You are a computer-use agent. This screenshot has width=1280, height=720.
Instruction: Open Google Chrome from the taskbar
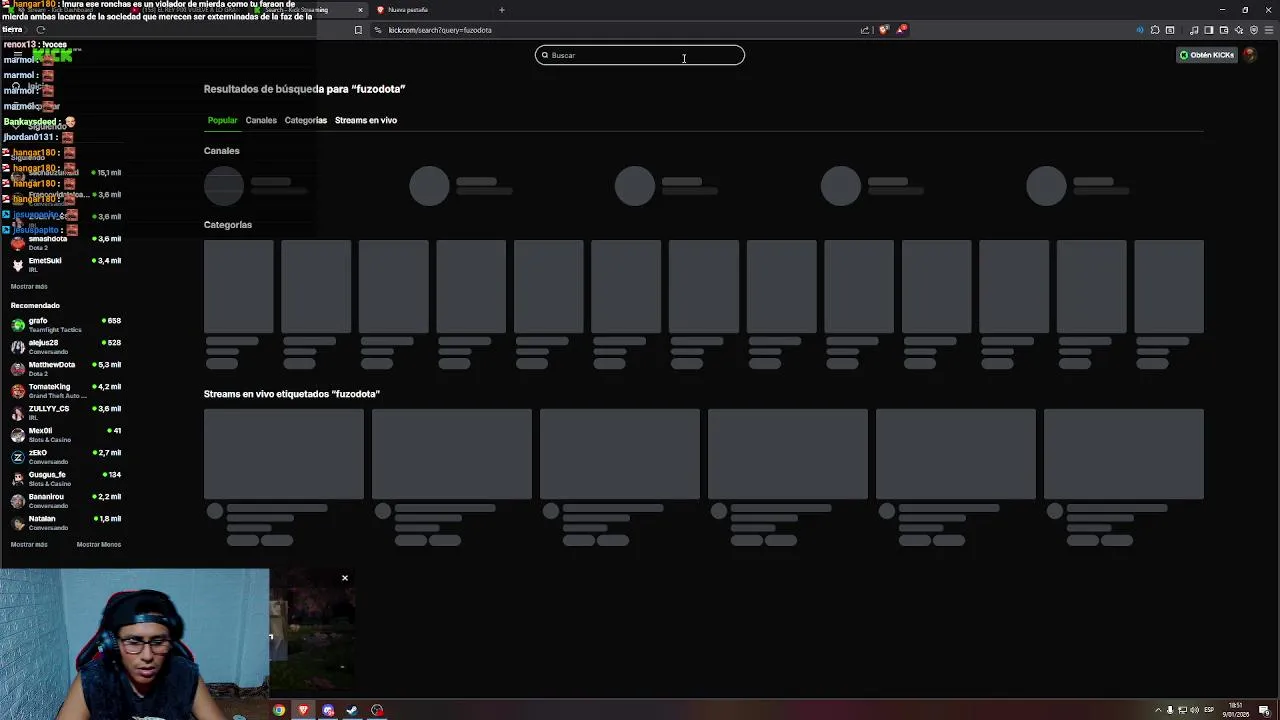point(279,710)
